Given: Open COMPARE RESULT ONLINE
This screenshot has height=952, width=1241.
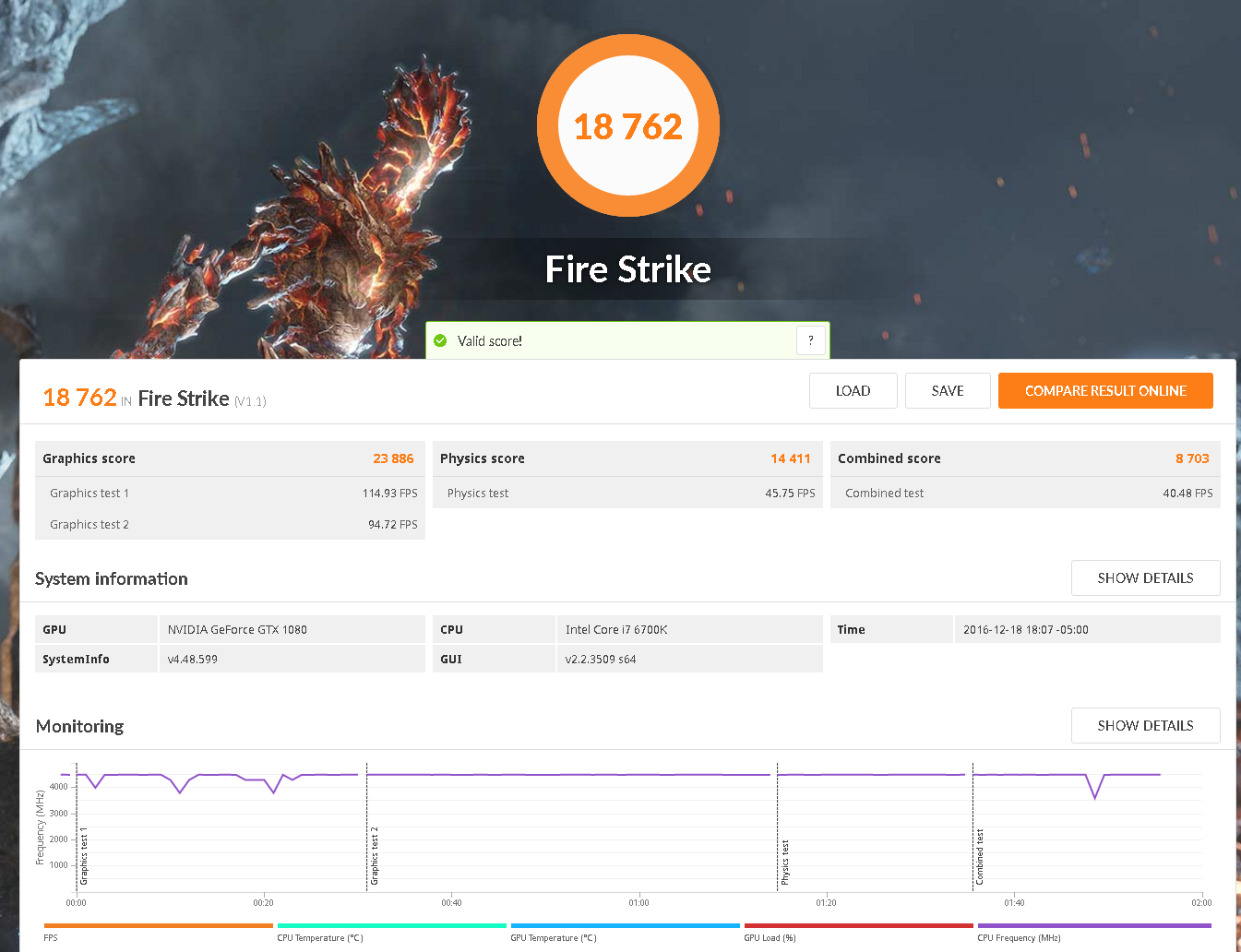Looking at the screenshot, I should 1105,391.
